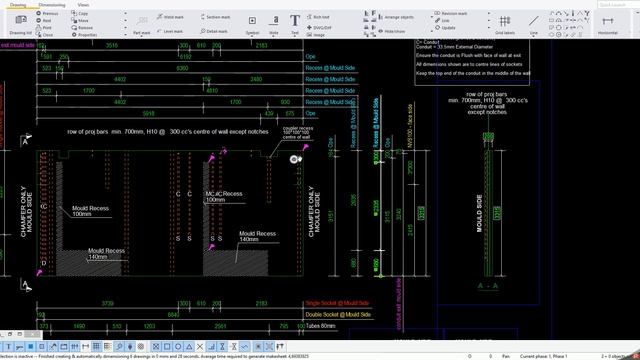Open the Hide/show command
The height and width of the screenshot is (360, 640).
click(x=391, y=31)
